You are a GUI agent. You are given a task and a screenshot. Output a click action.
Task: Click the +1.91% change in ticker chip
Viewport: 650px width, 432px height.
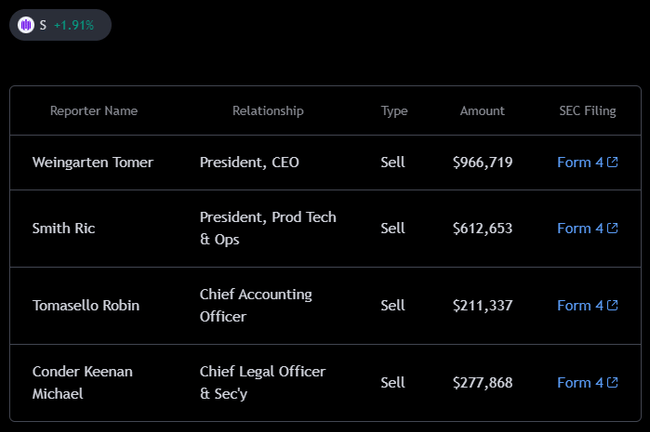coord(74,25)
